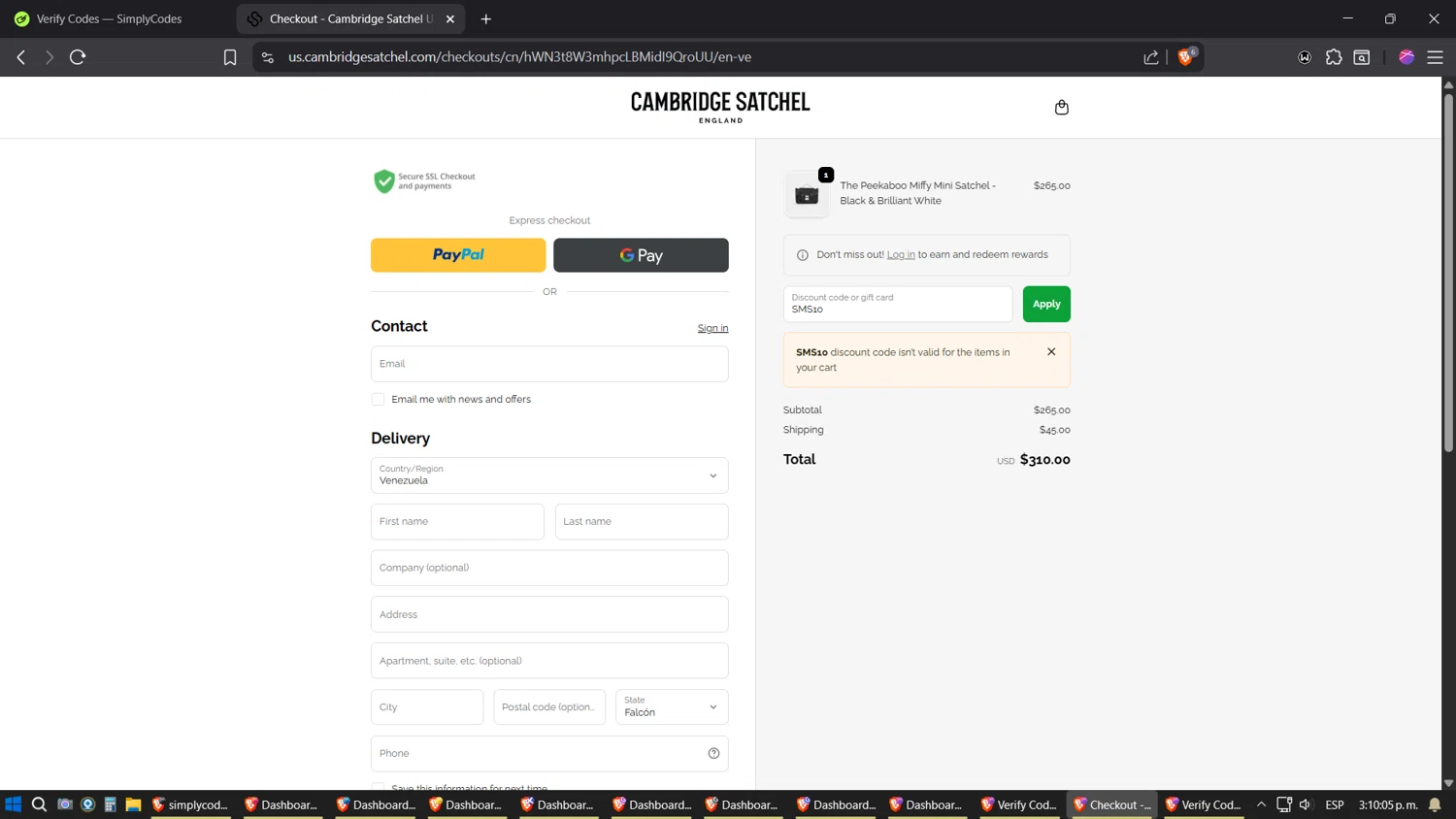Open simplycod... window in taskbar

[x=190, y=804]
